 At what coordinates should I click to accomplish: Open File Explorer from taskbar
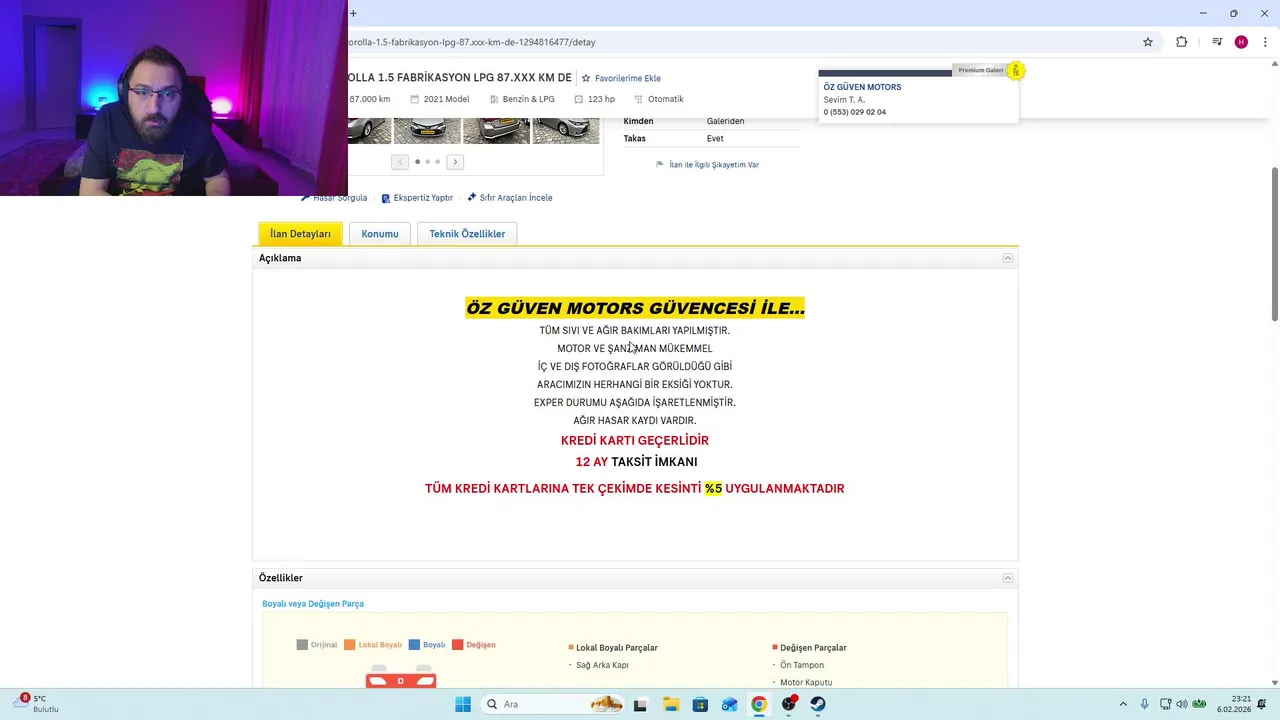pyautogui.click(x=670, y=704)
